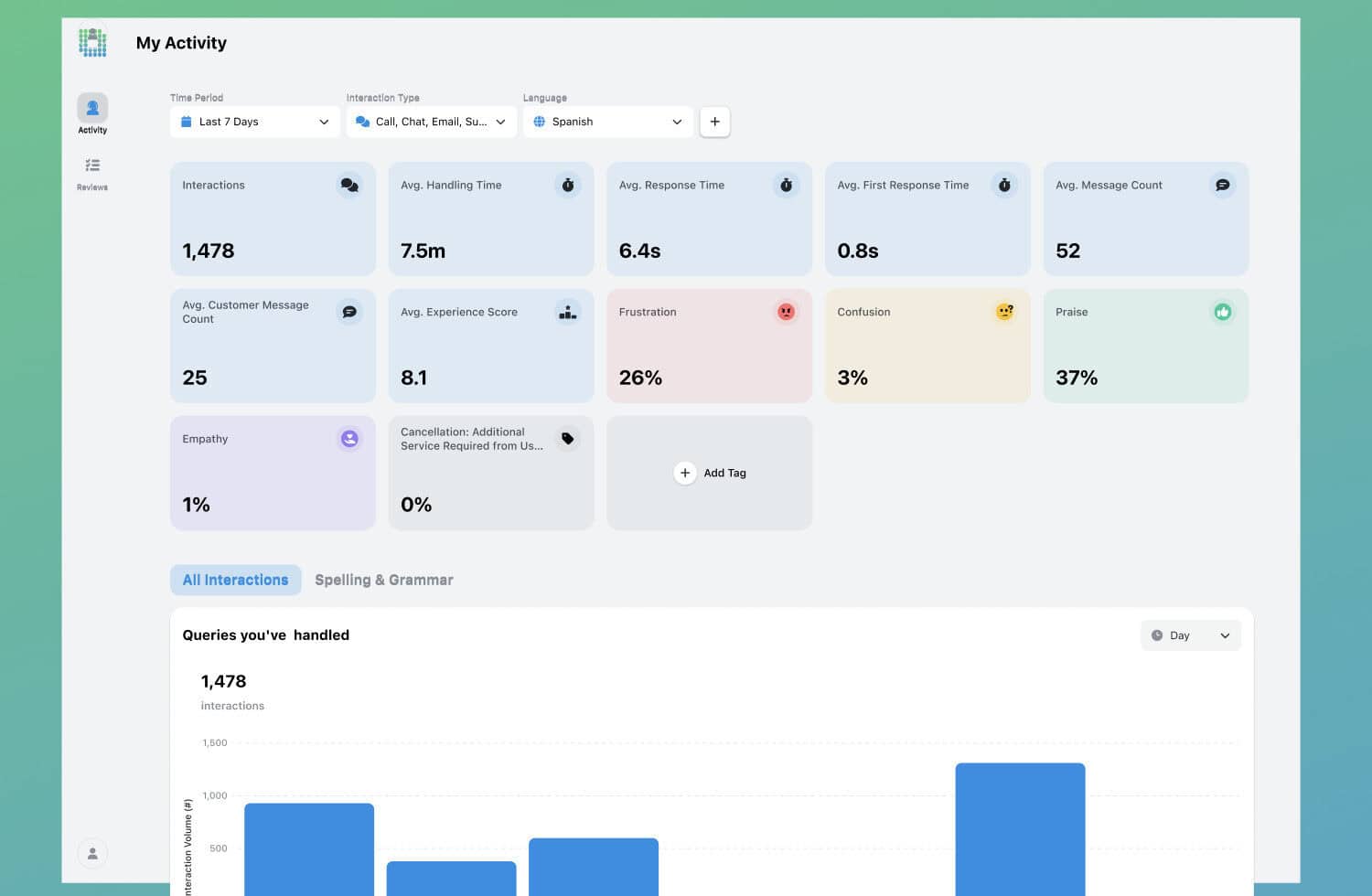Click the Confusion face icon
The image size is (1372, 896).
click(x=1004, y=312)
